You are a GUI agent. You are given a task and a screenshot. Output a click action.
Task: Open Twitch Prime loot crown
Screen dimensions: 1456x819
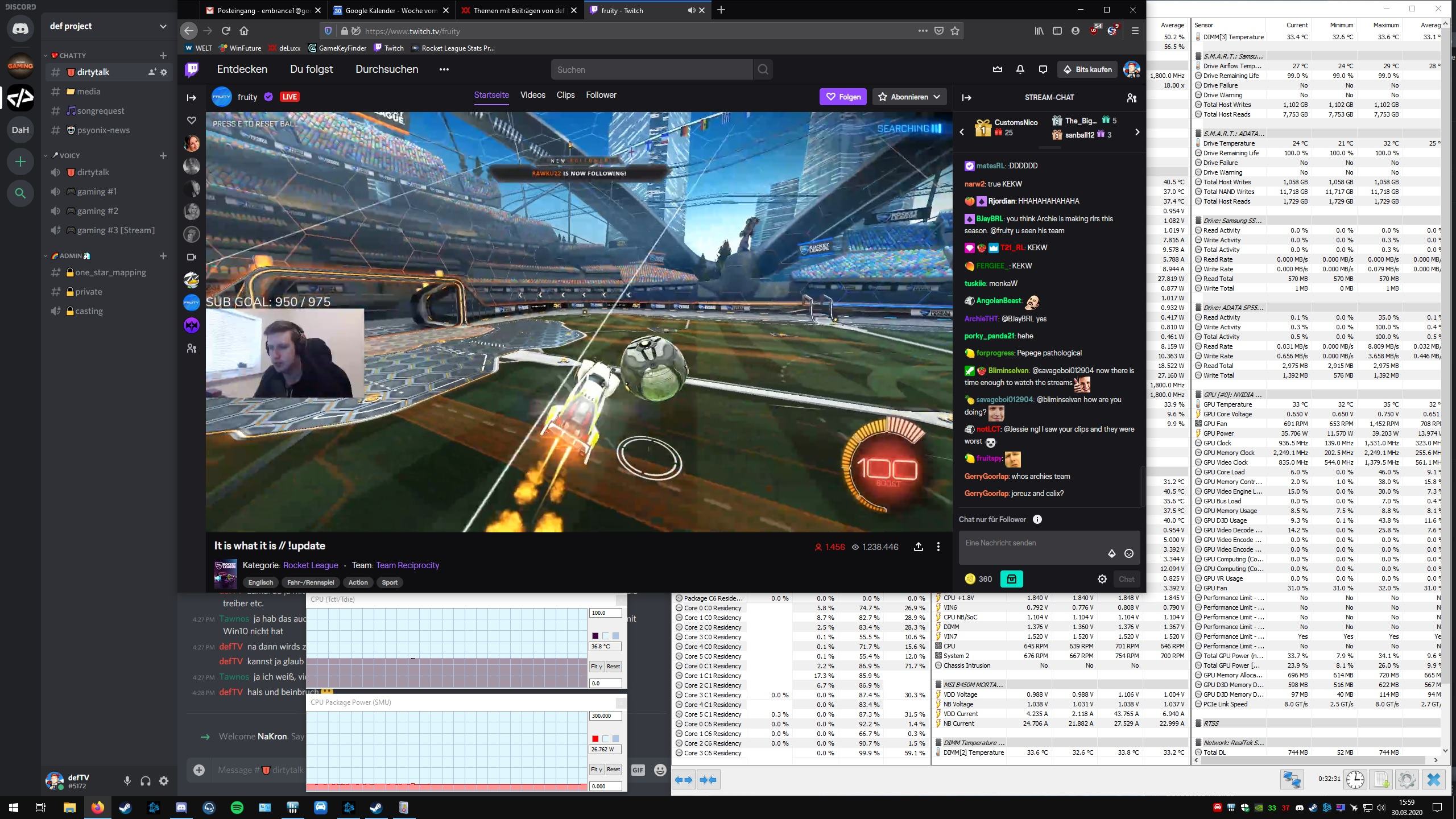[x=997, y=69]
